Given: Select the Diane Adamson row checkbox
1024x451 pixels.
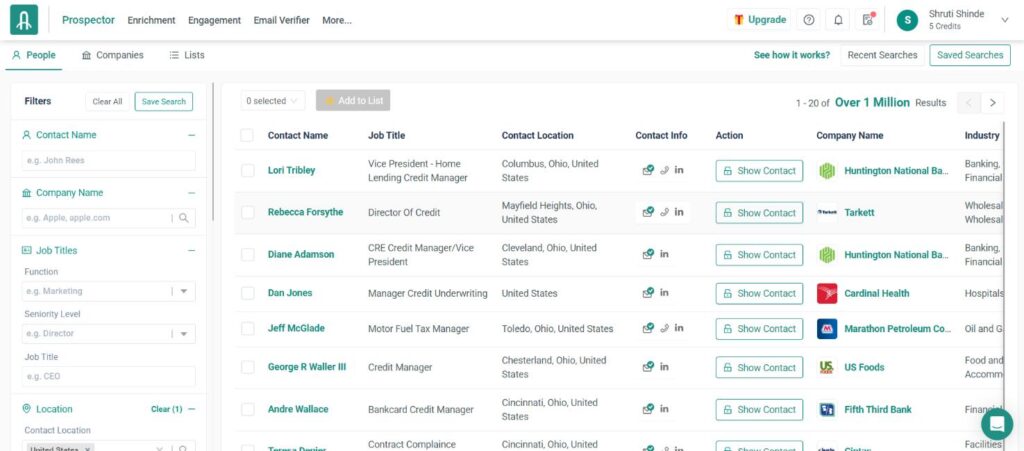Looking at the screenshot, I should pyautogui.click(x=248, y=255).
